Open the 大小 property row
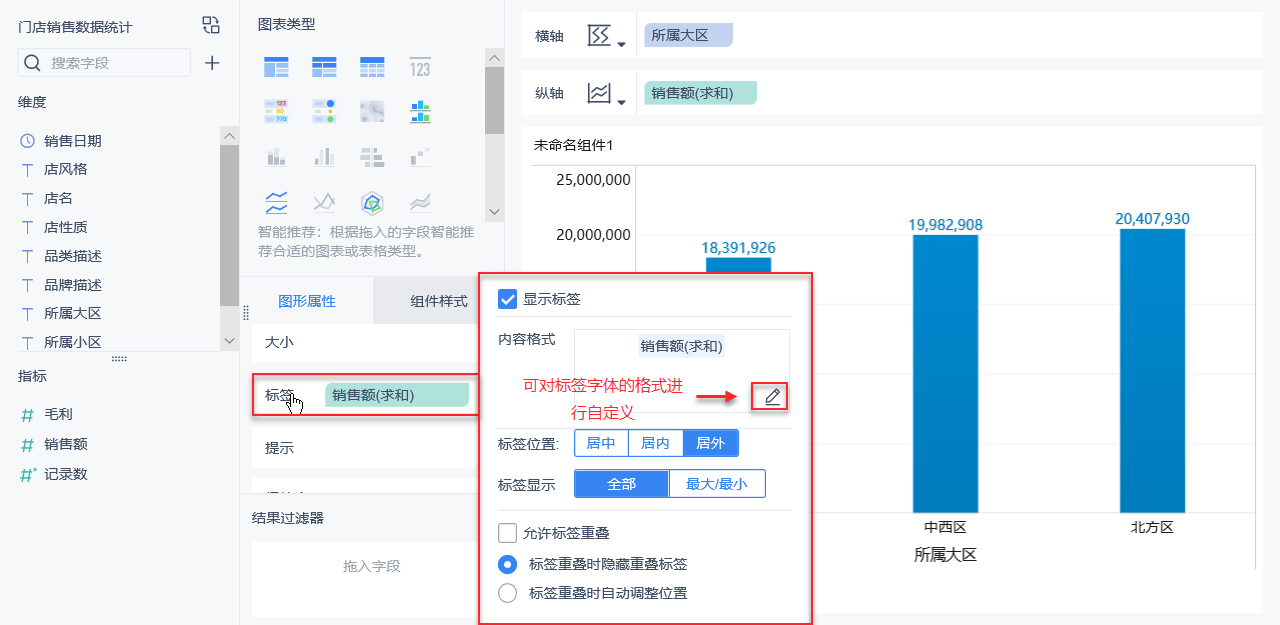Viewport: 1280px width, 625px height. [364, 342]
